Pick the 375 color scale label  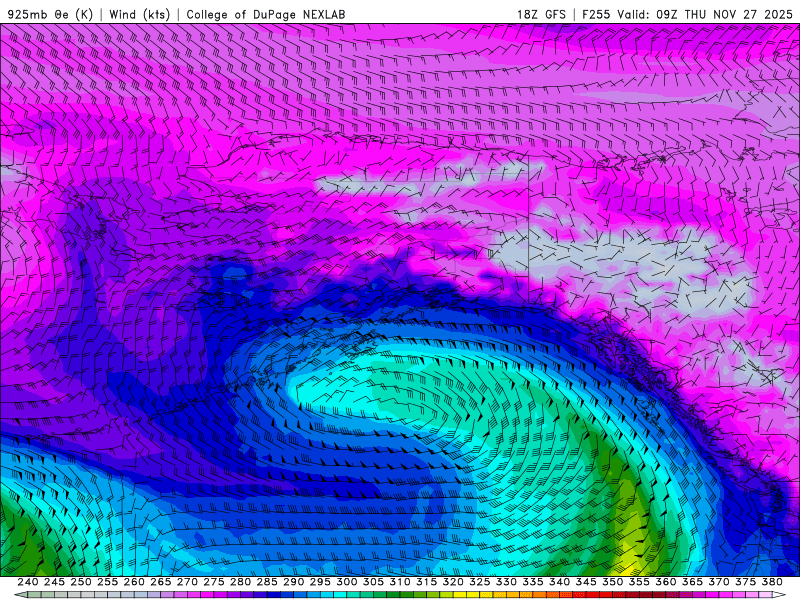pyautogui.click(x=745, y=582)
